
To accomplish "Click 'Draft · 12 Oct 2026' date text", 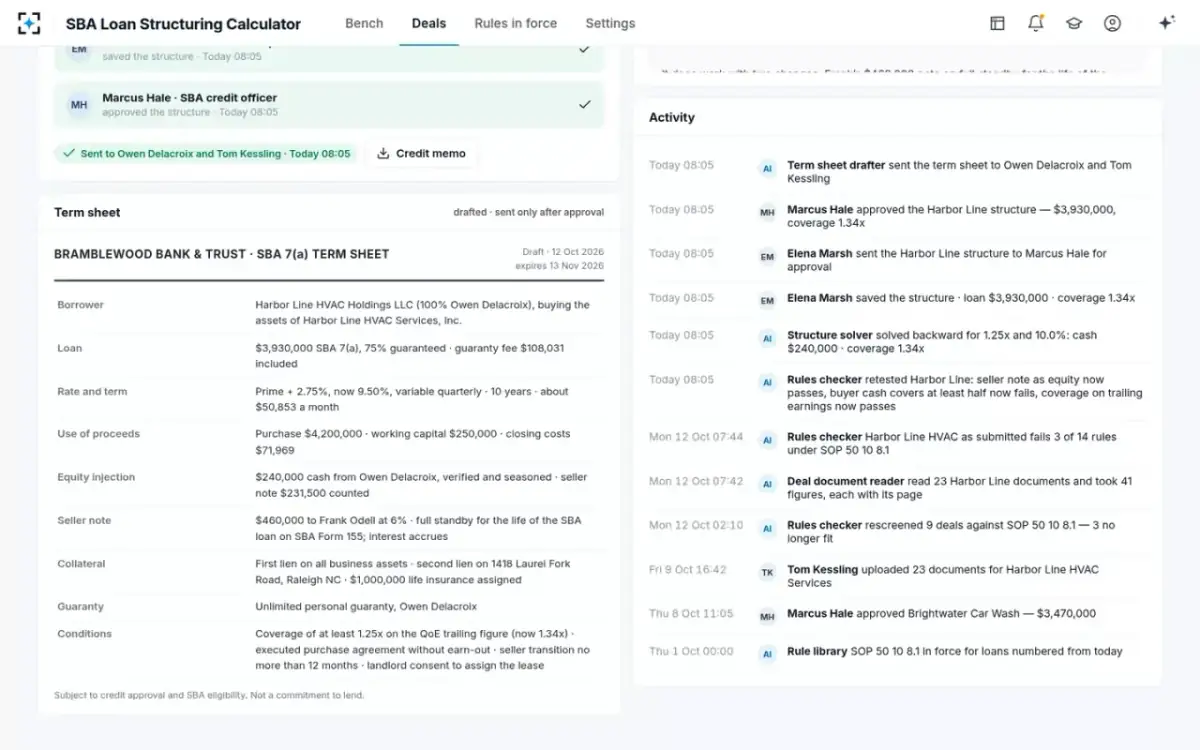I will click(x=563, y=252).
